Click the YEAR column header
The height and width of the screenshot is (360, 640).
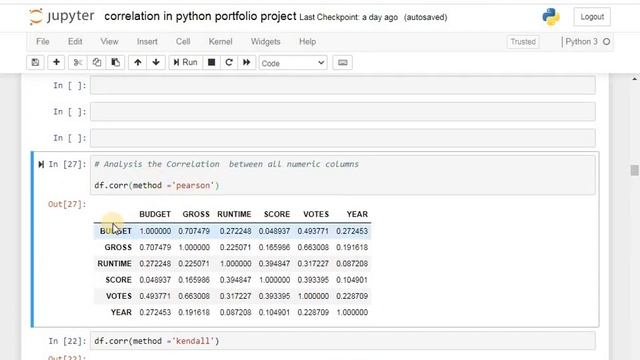coord(357,214)
